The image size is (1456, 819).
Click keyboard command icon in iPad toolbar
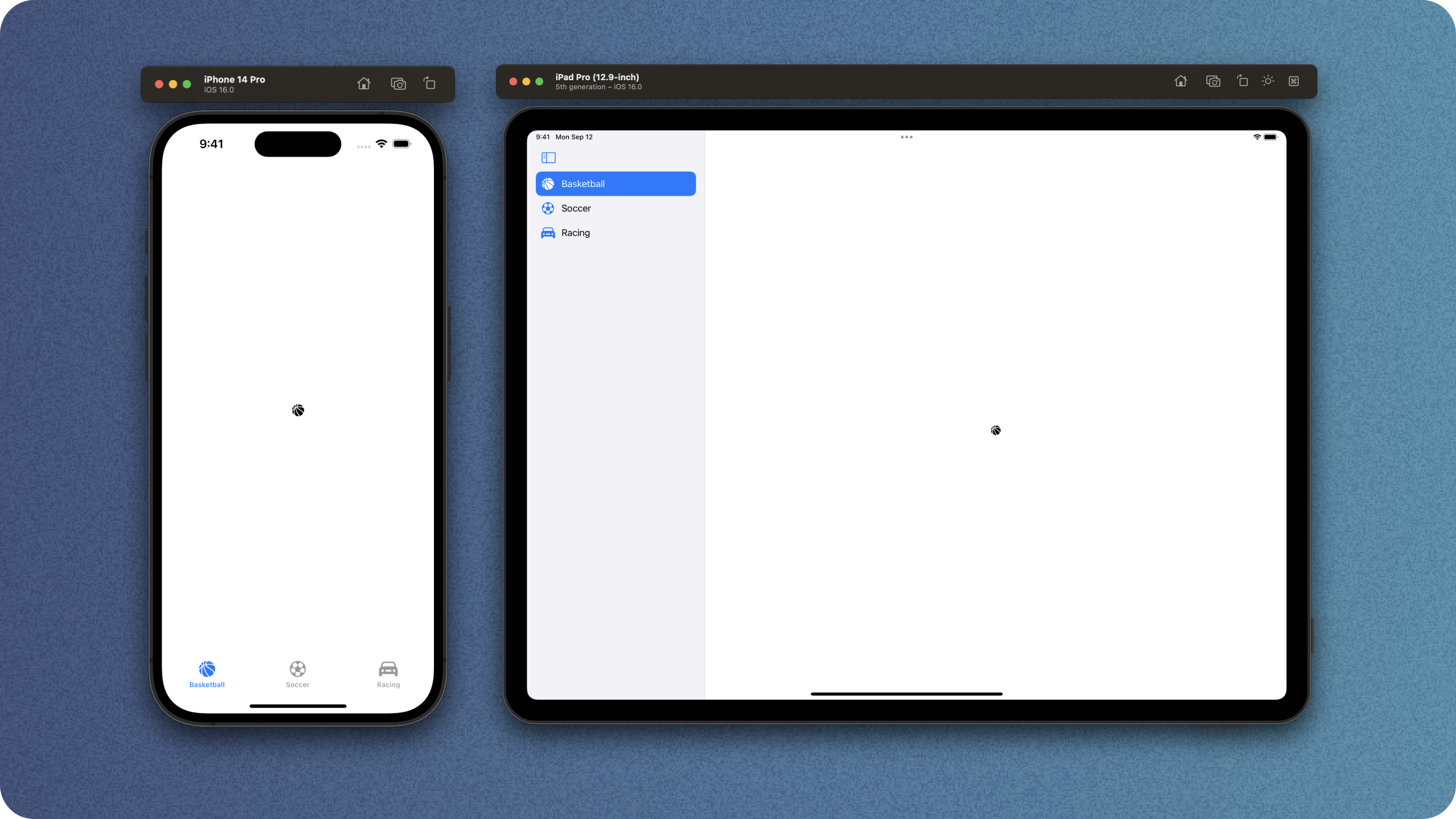(1294, 81)
